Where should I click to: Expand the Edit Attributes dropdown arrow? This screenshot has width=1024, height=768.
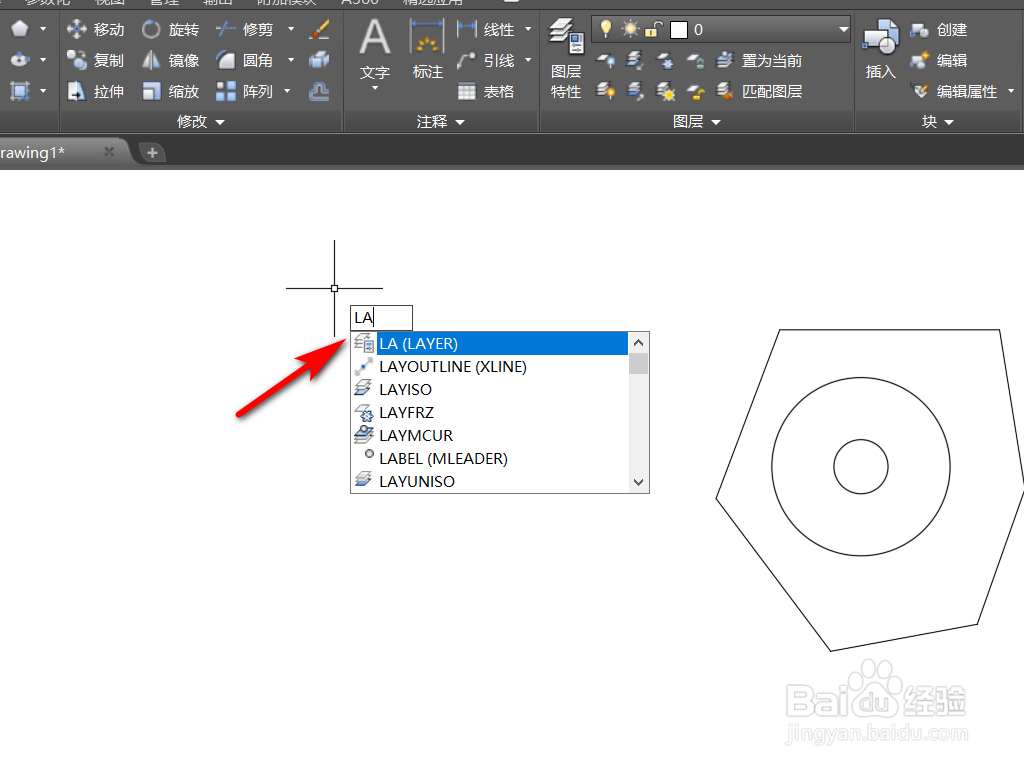[1011, 91]
